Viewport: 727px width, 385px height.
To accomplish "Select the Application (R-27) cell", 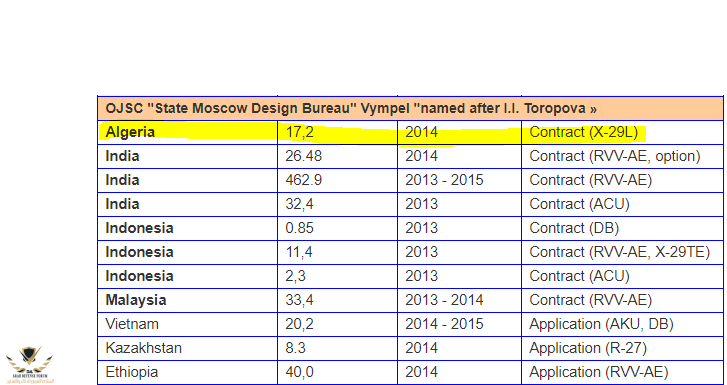I will (622, 348).
